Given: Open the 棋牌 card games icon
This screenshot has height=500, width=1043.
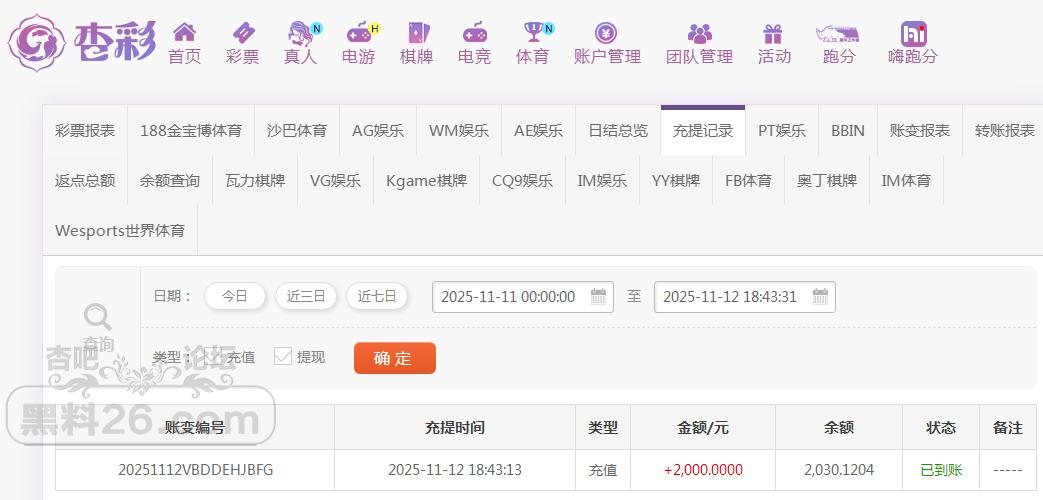Looking at the screenshot, I should pyautogui.click(x=416, y=33).
